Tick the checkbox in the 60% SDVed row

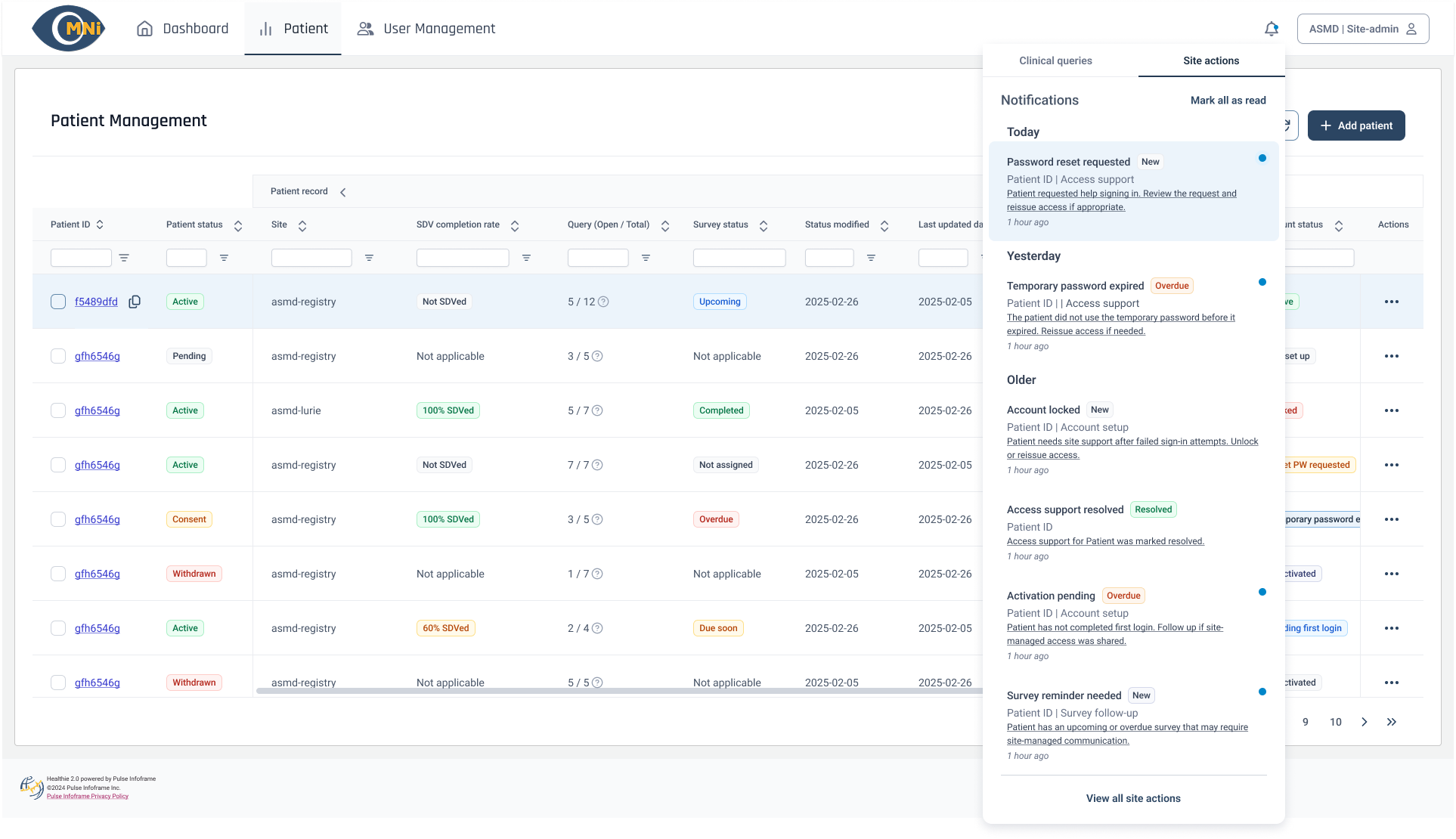pyautogui.click(x=58, y=628)
